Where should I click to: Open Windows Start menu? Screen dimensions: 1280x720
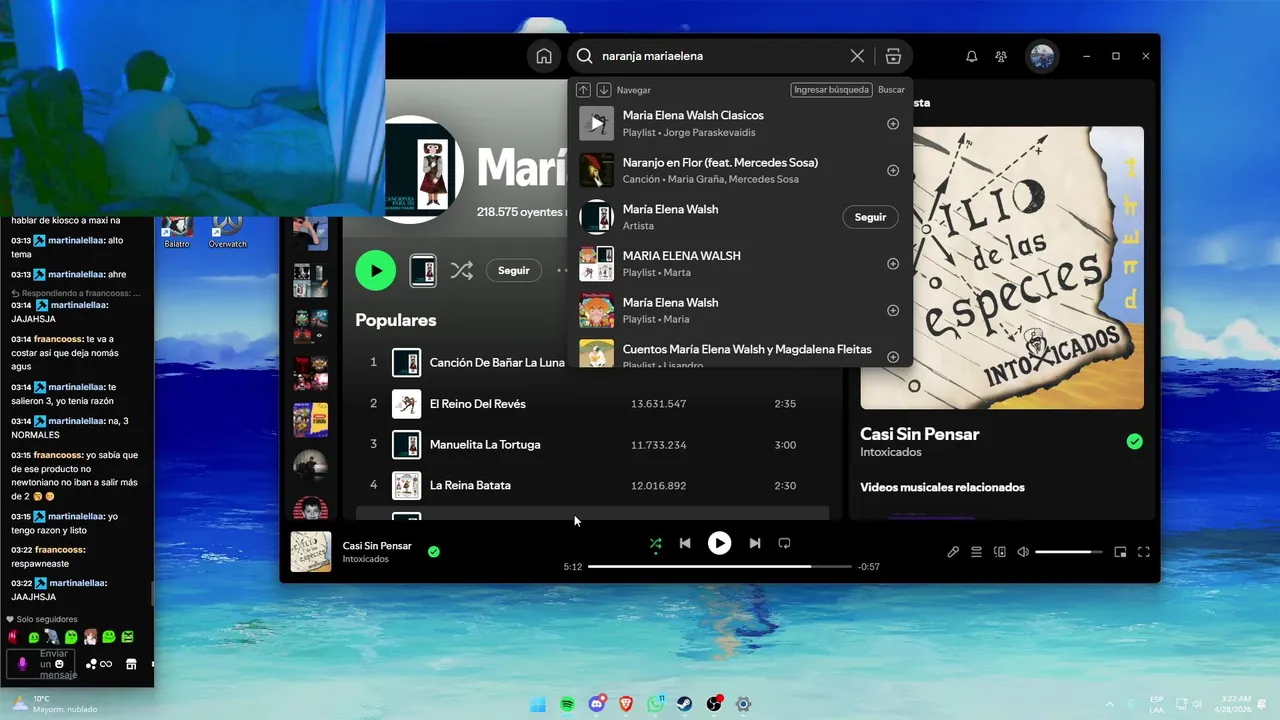[538, 704]
